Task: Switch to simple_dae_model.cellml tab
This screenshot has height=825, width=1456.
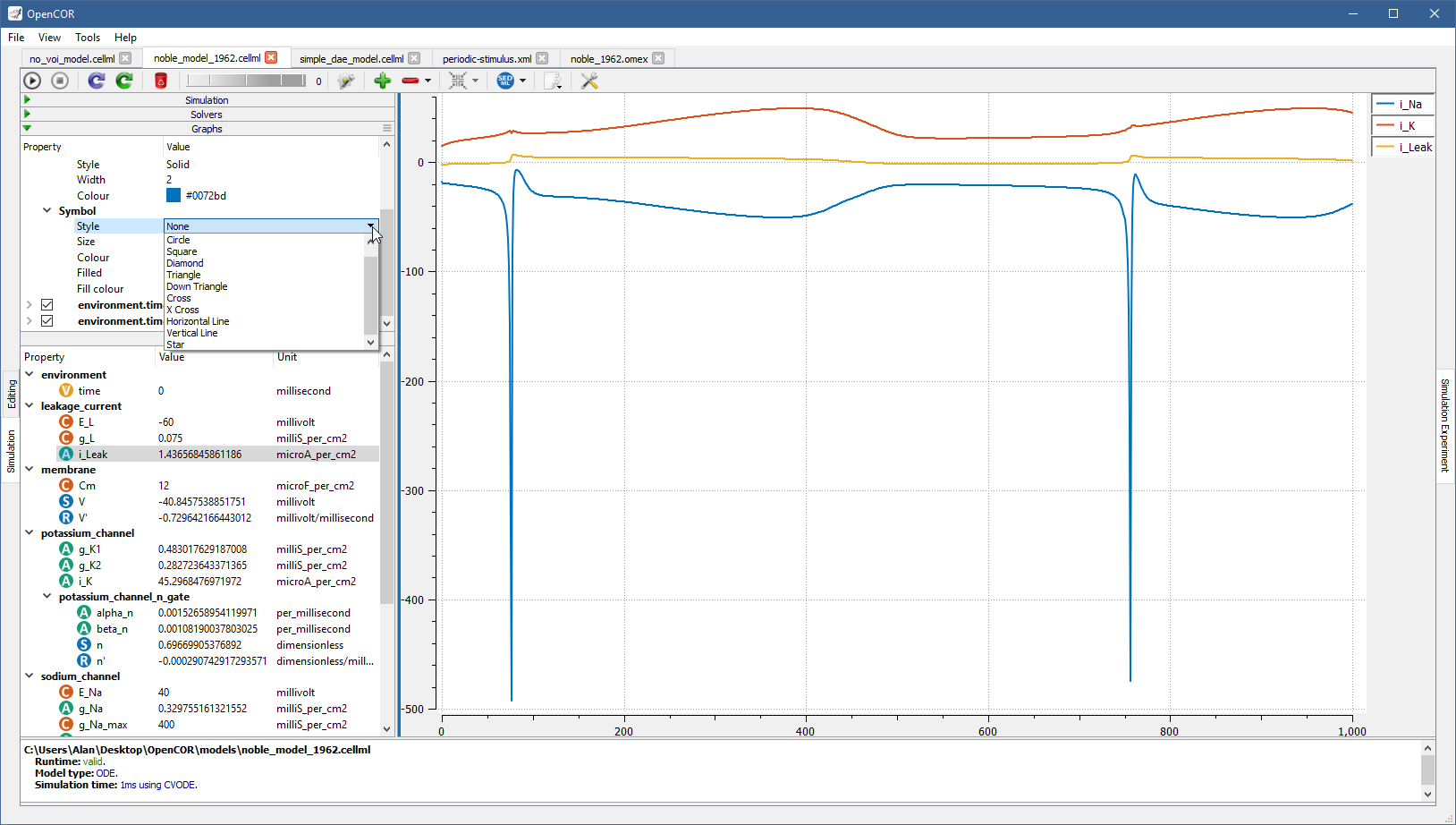Action: pos(351,59)
